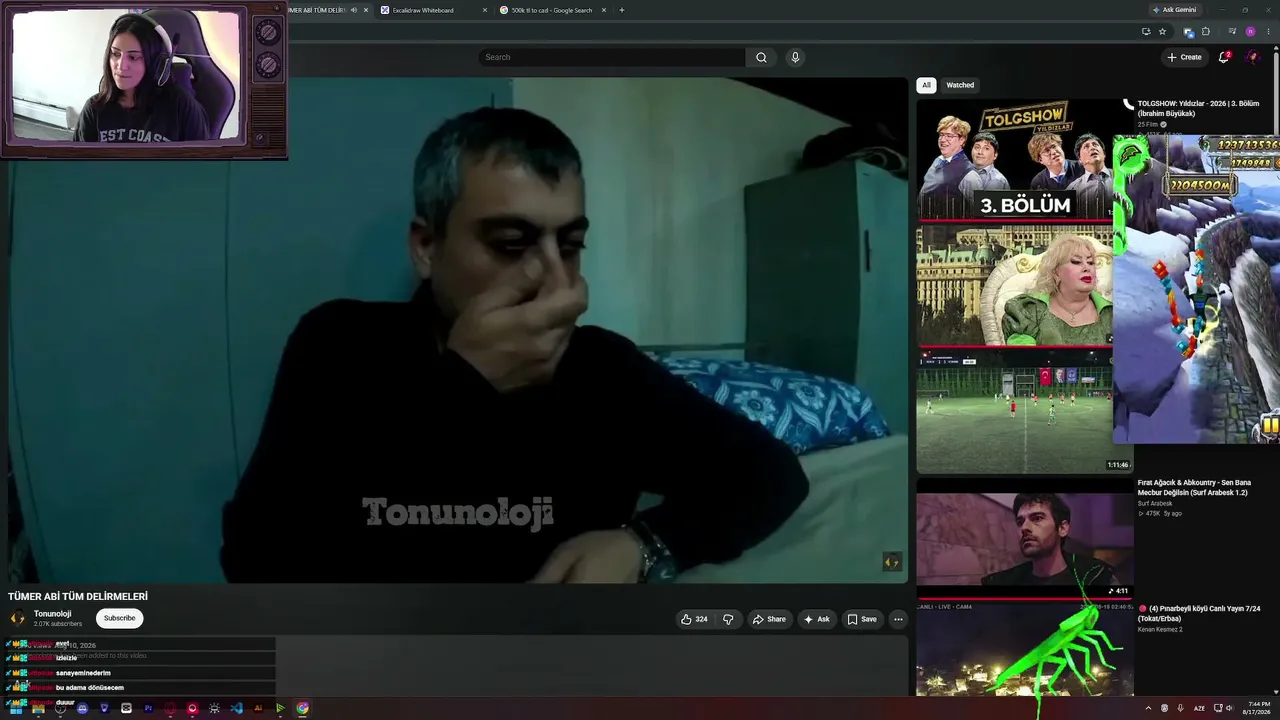Subscribe to the Tonunoloji channel
The width and height of the screenshot is (1280, 720).
click(120, 618)
